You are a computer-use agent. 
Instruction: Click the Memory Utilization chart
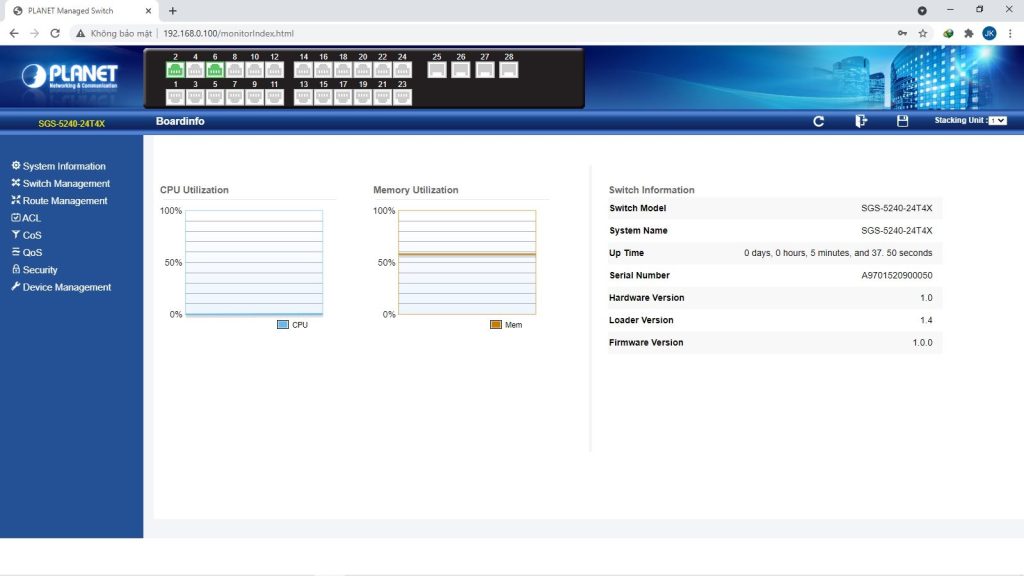click(x=467, y=263)
